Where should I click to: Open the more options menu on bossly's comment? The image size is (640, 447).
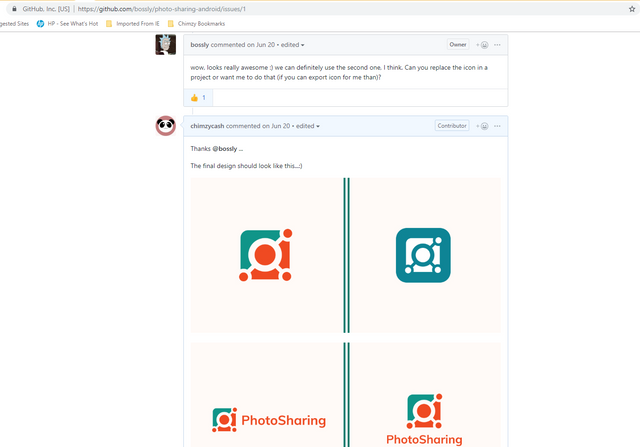[x=497, y=44]
